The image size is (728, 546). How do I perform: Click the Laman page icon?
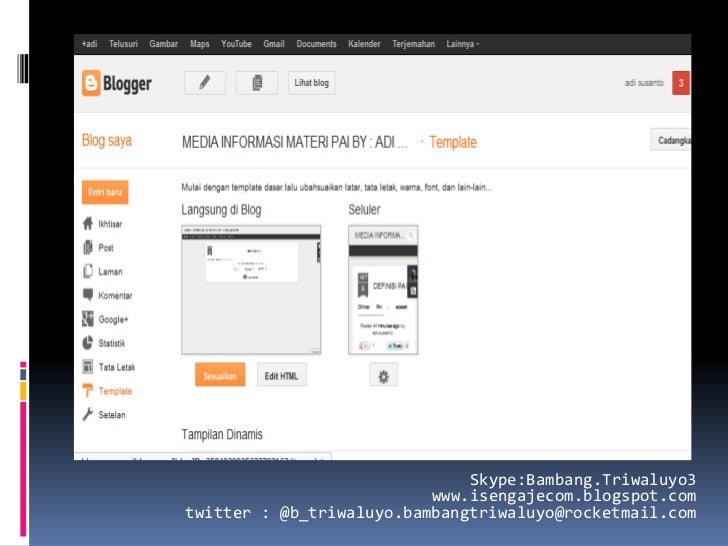[88, 271]
